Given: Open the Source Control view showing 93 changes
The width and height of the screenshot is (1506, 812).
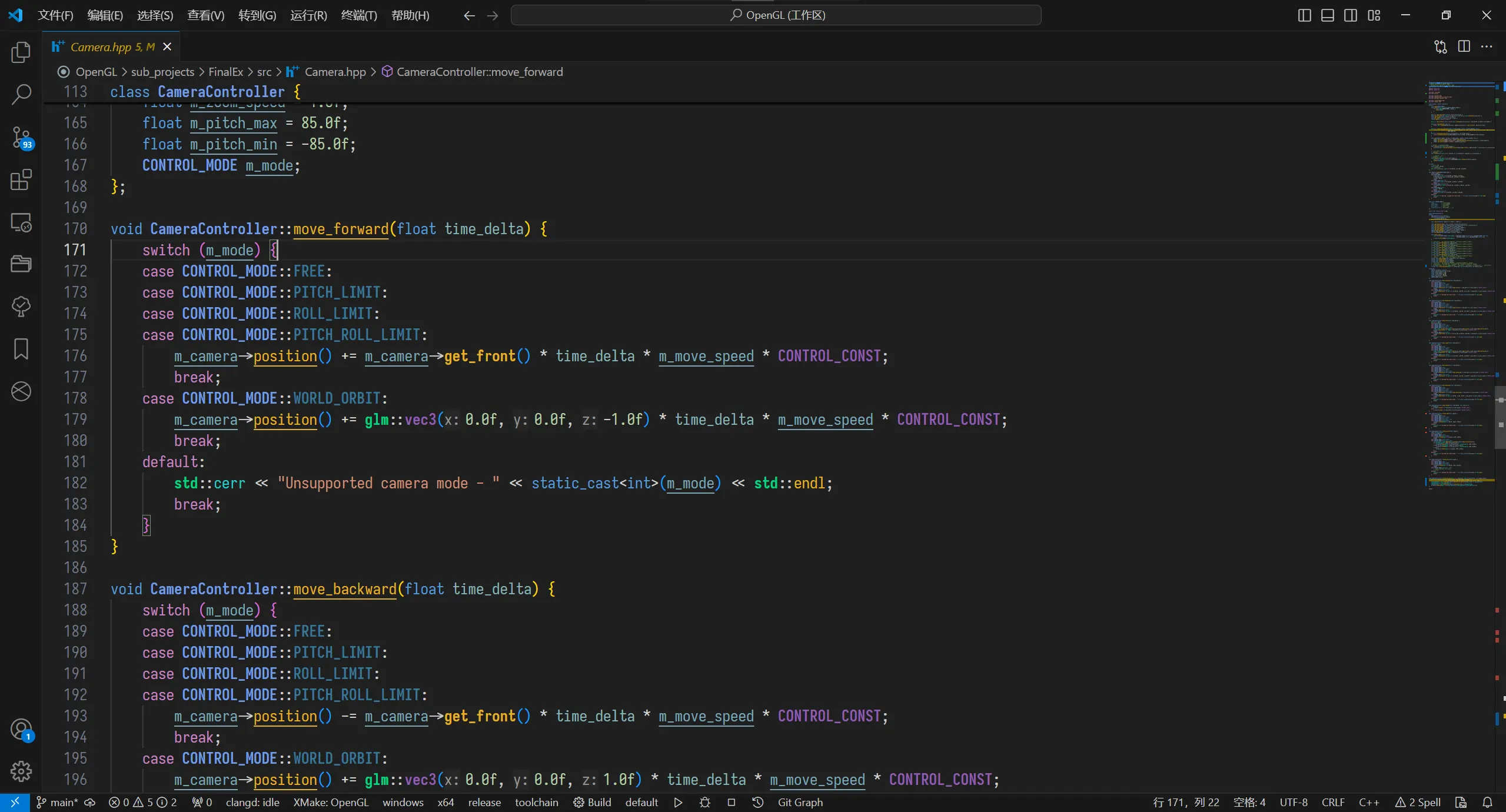Looking at the screenshot, I should tap(21, 138).
